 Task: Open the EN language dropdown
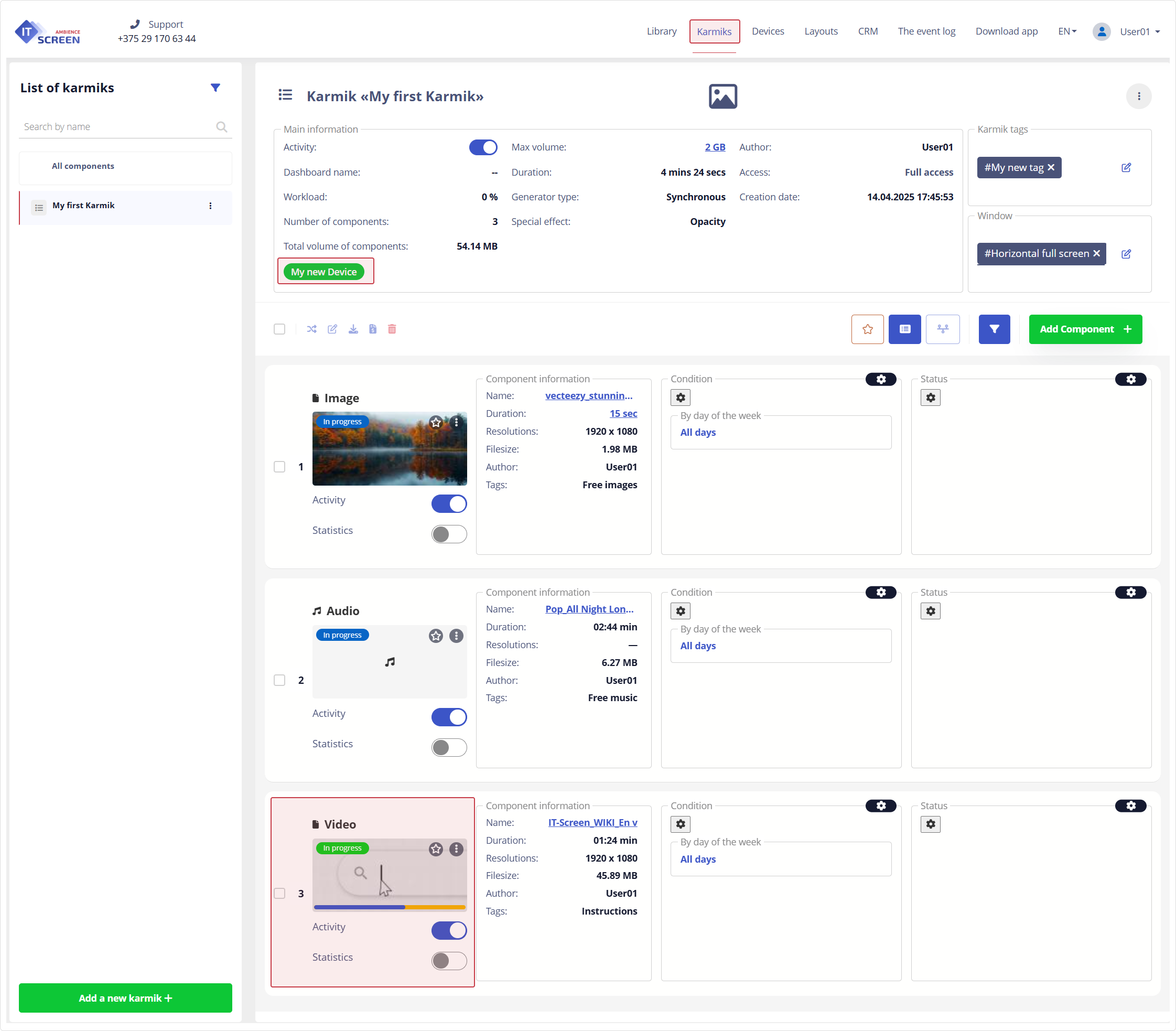[x=1067, y=31]
